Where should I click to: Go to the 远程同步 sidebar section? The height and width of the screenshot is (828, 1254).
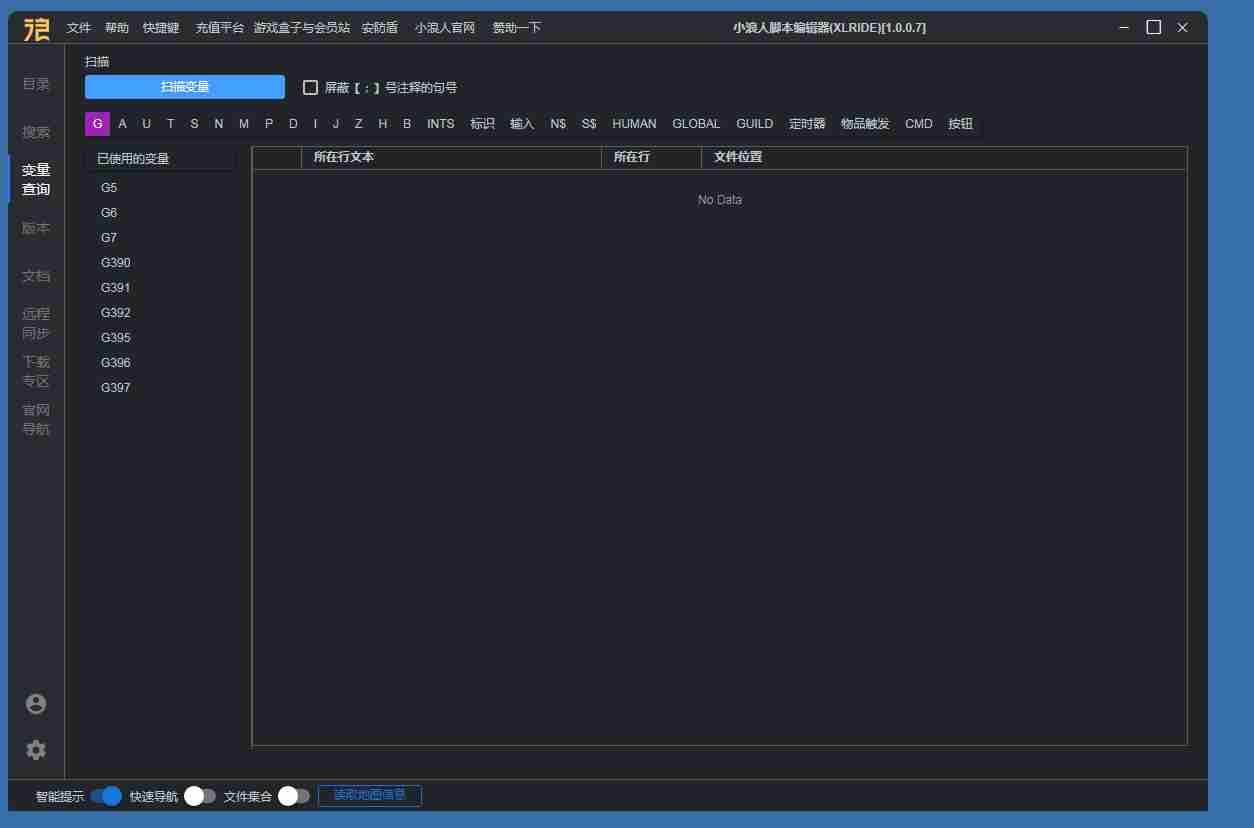pos(36,323)
